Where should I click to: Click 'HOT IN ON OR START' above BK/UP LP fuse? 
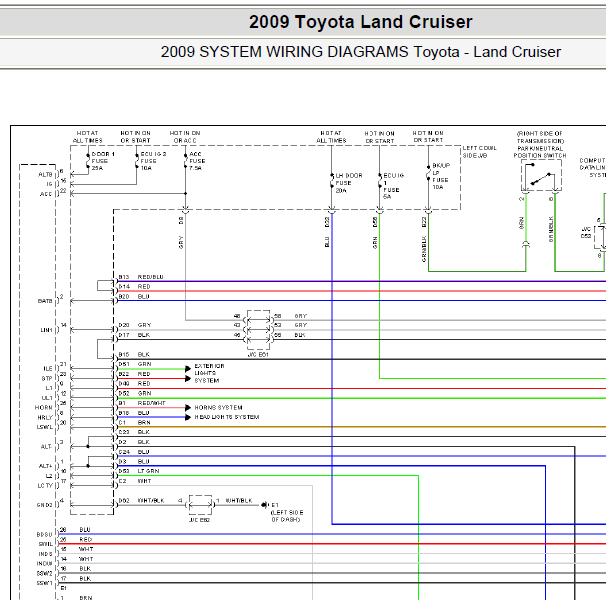[428, 136]
